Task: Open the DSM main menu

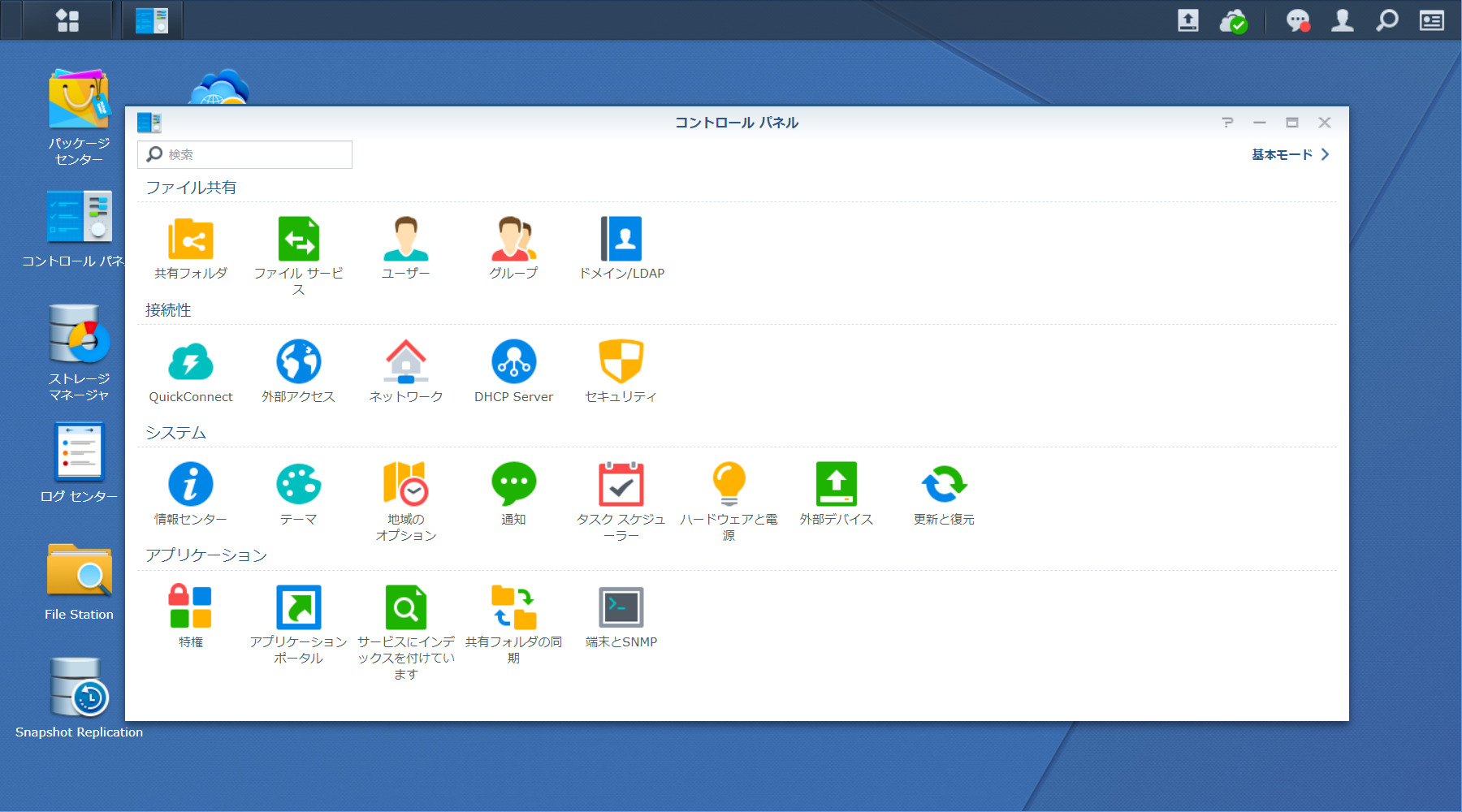Action: [67, 20]
